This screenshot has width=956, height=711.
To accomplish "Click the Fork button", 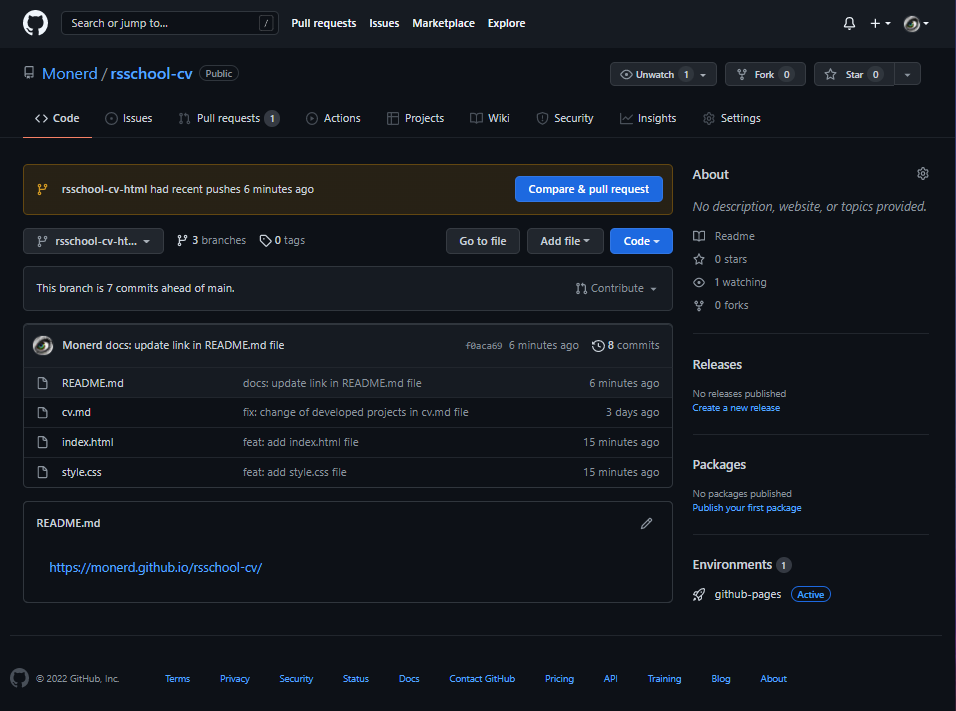I will tap(765, 74).
